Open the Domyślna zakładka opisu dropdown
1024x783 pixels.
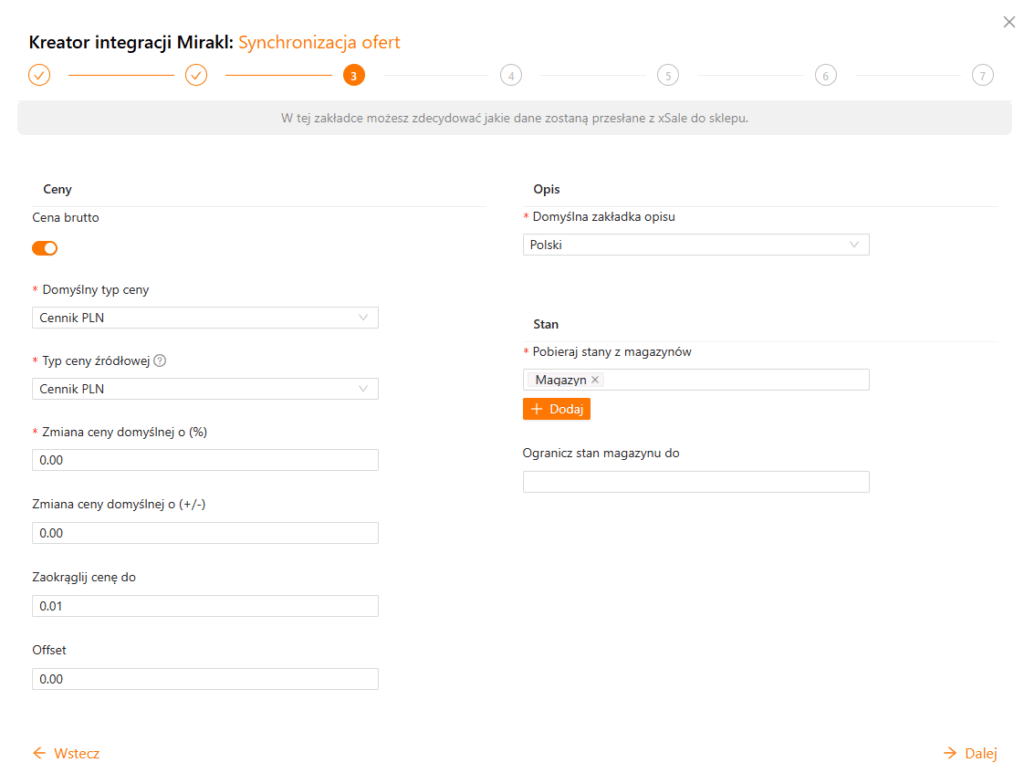(x=696, y=245)
